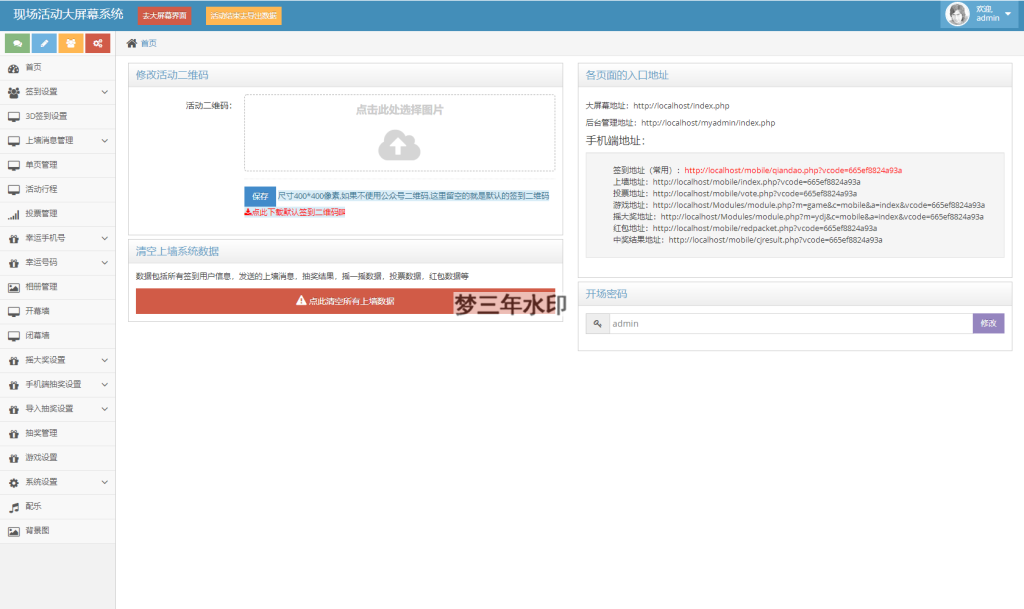Click the 上墙地址 mobile/index.php URL
This screenshot has height=609, width=1024.
pyautogui.click(x=756, y=182)
